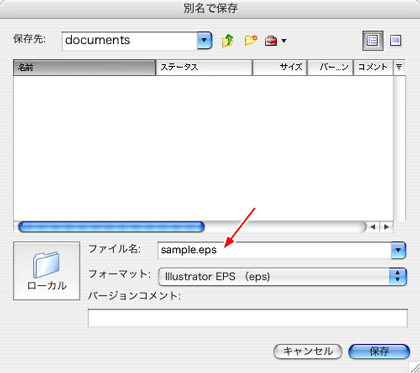Click the バージョンコメント text box
The width and height of the screenshot is (420, 373).
pyautogui.click(x=248, y=318)
